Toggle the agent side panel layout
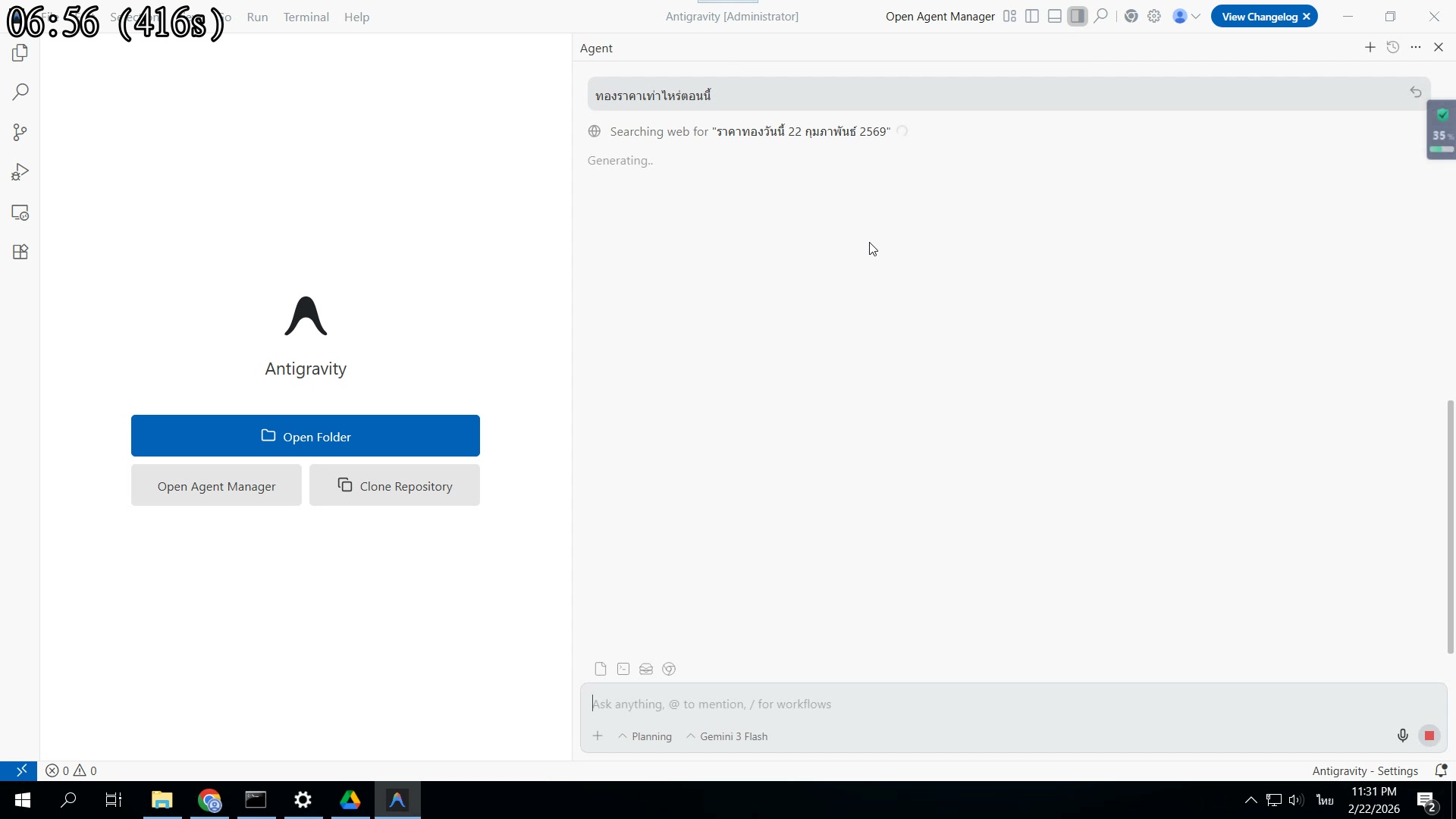Screen dimensions: 1456x819 pyautogui.click(x=1078, y=16)
